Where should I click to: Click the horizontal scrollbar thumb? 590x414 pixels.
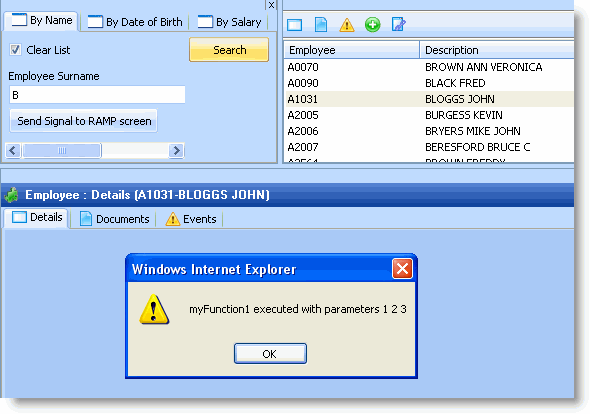(62, 151)
